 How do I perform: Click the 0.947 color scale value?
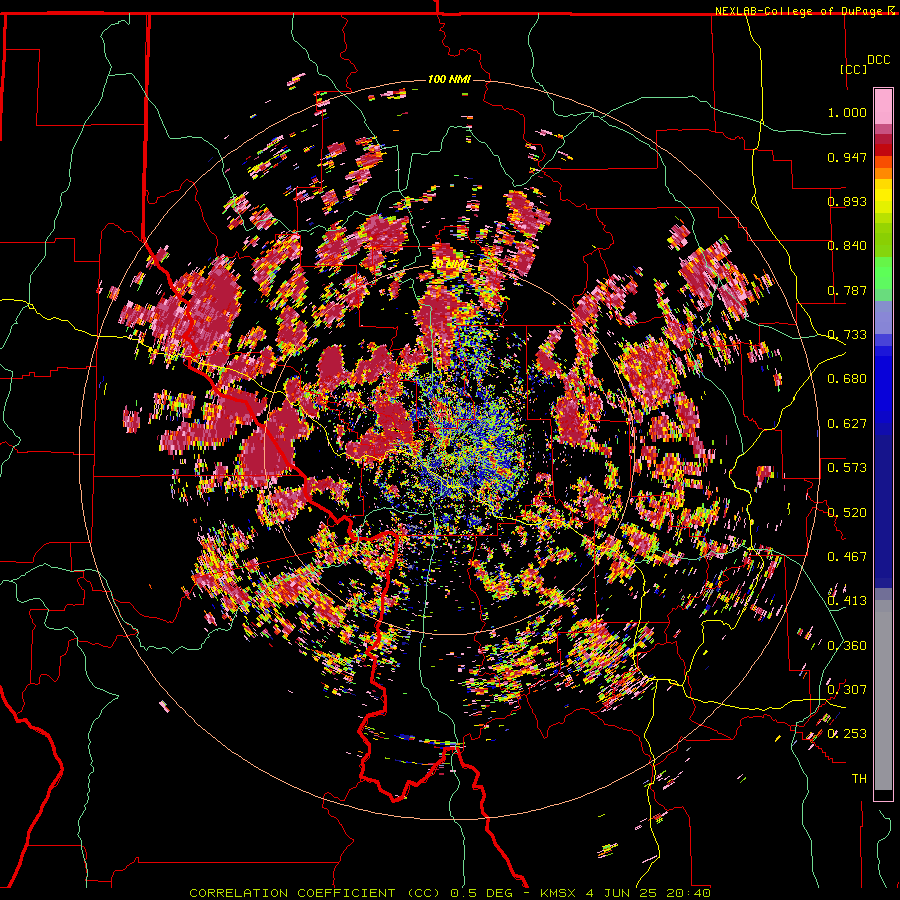click(847, 157)
